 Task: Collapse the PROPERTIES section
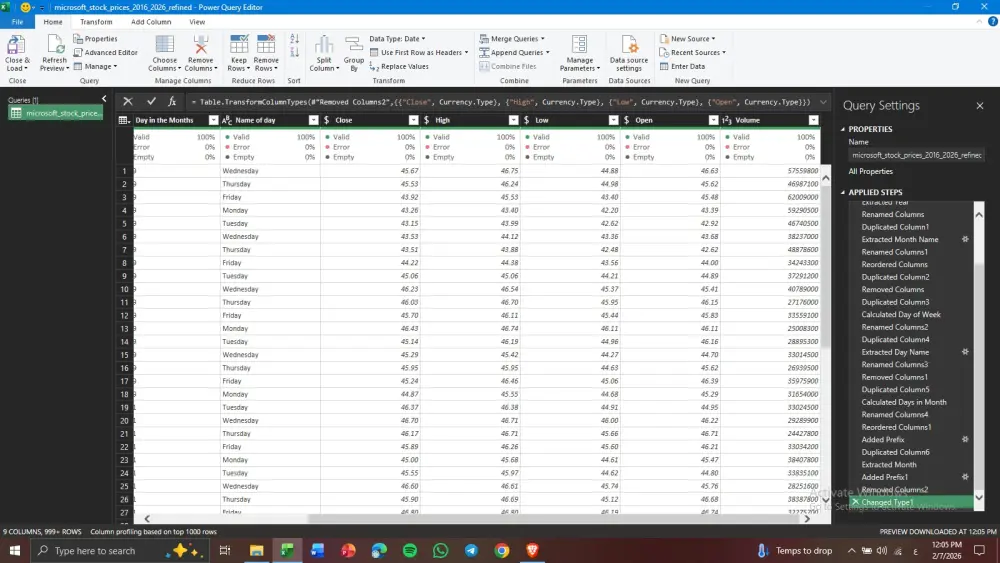click(843, 129)
